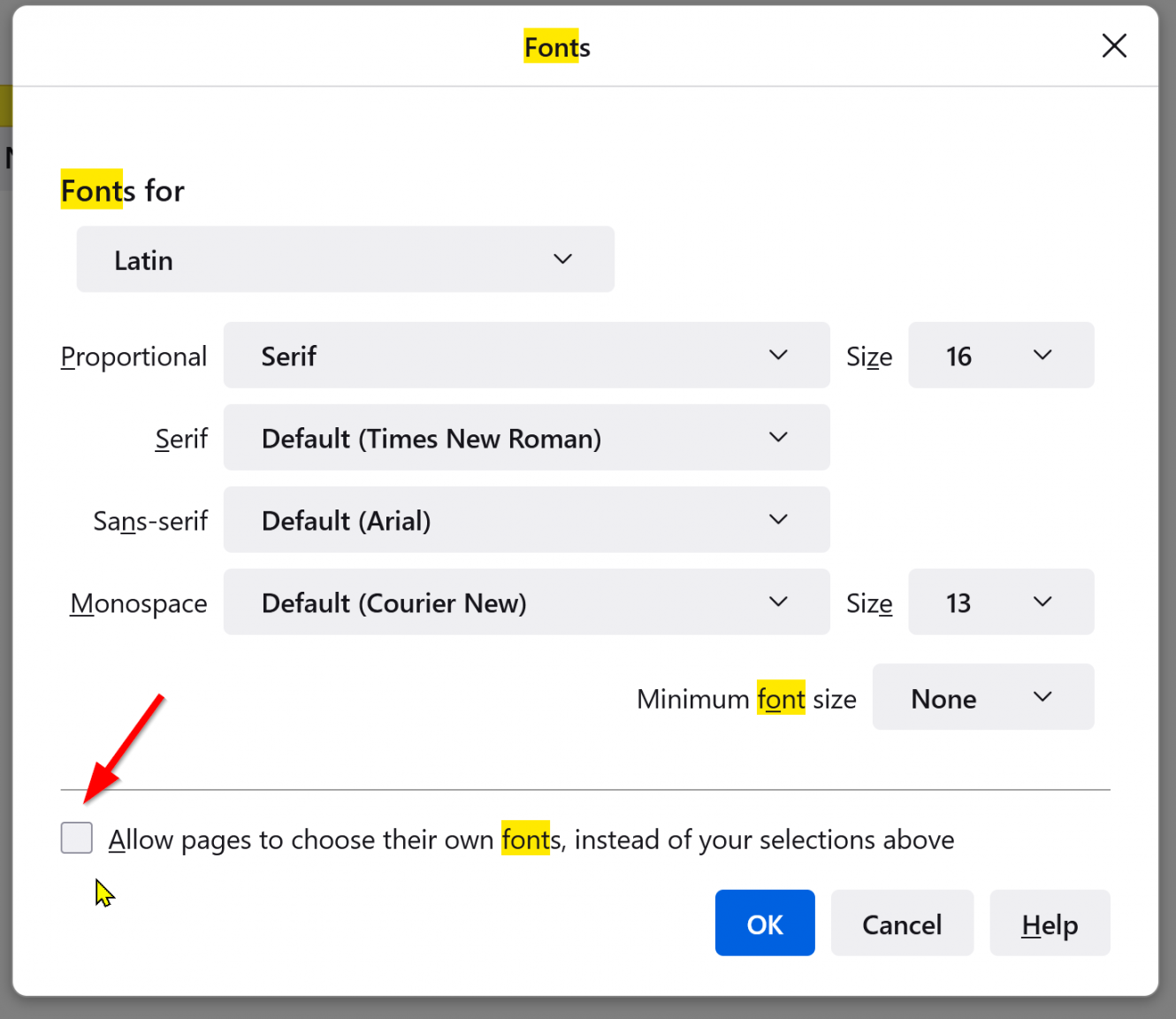The image size is (1176, 1019).
Task: Click the Monospace field label
Action: pos(139,603)
